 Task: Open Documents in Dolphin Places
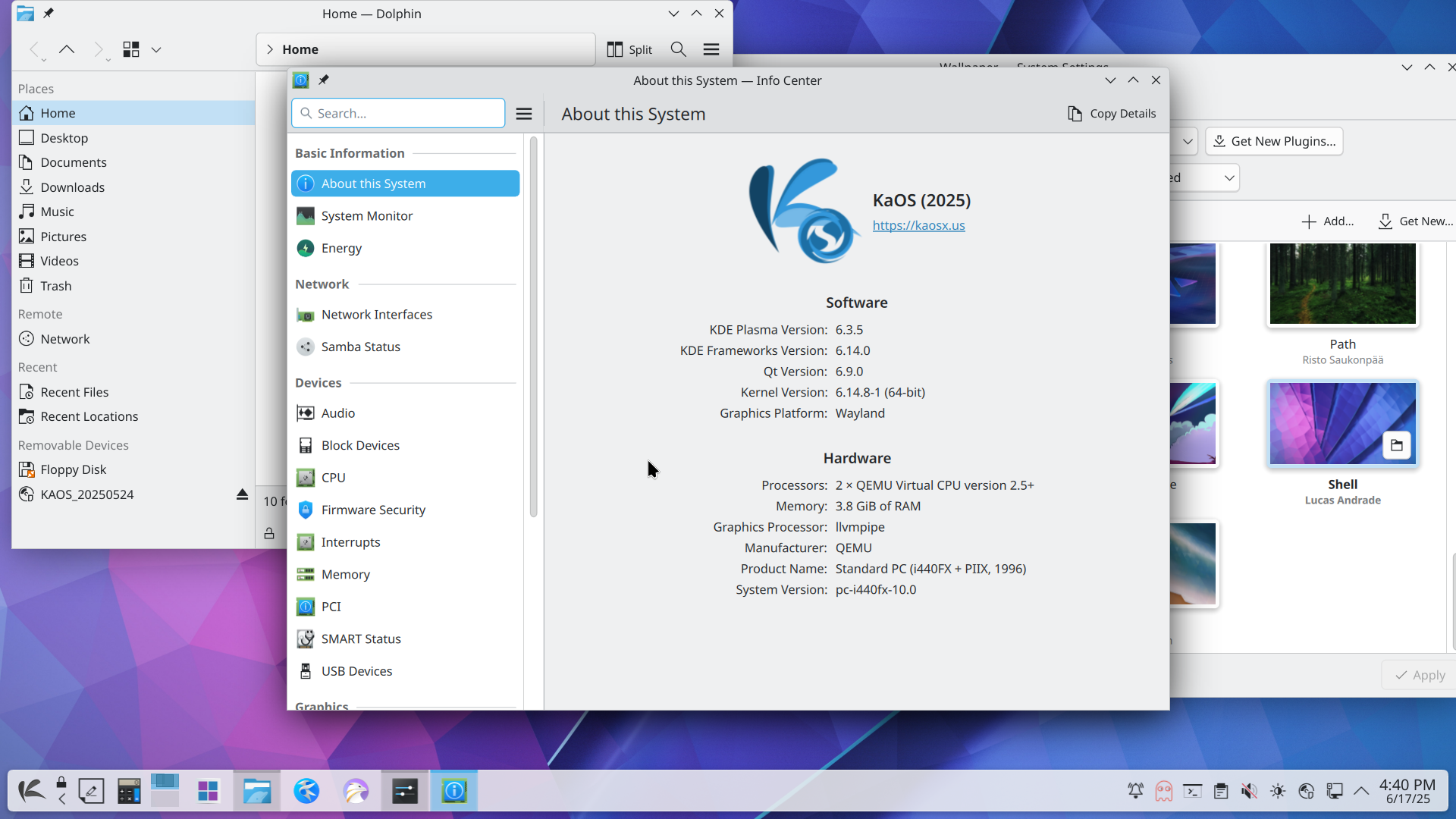pos(133,162)
